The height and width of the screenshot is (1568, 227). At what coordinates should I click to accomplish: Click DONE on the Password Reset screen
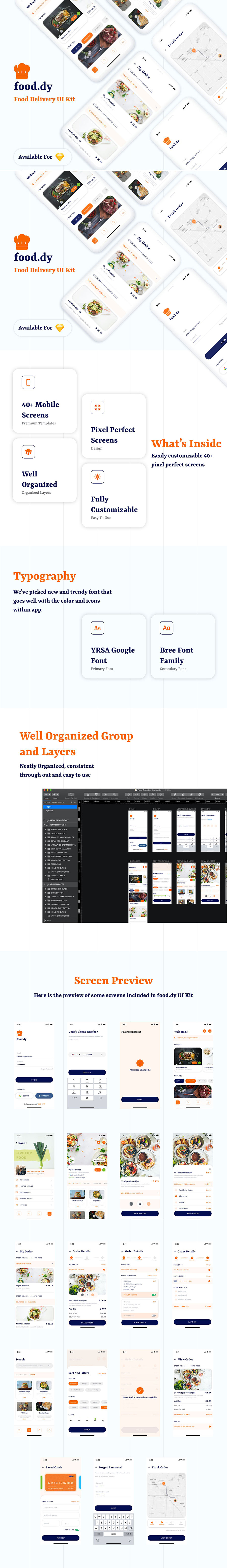pyautogui.click(x=140, y=1099)
